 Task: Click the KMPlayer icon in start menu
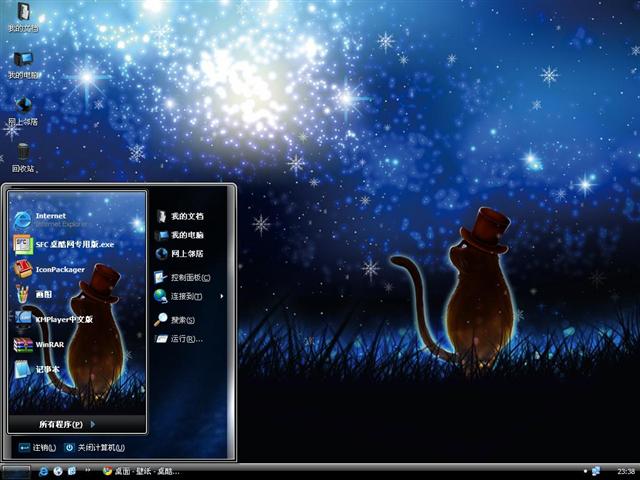(x=23, y=319)
